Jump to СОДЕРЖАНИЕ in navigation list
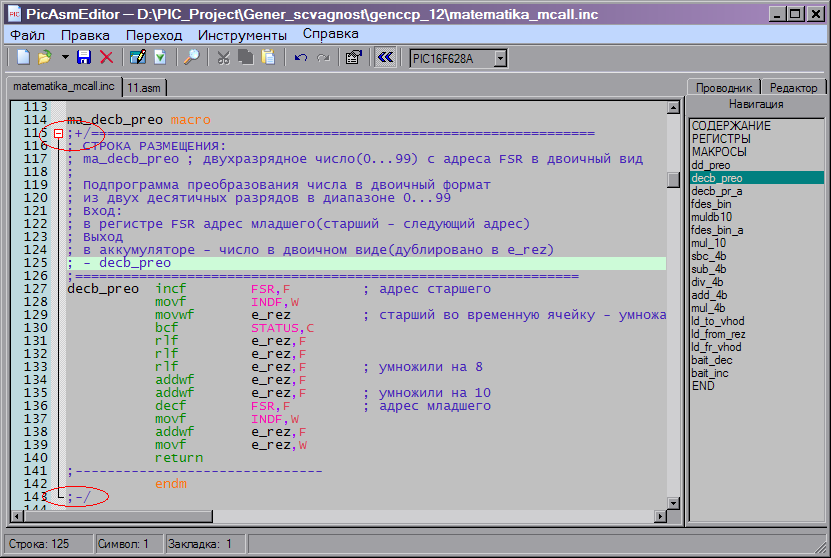This screenshot has width=831, height=558. [x=756, y=126]
